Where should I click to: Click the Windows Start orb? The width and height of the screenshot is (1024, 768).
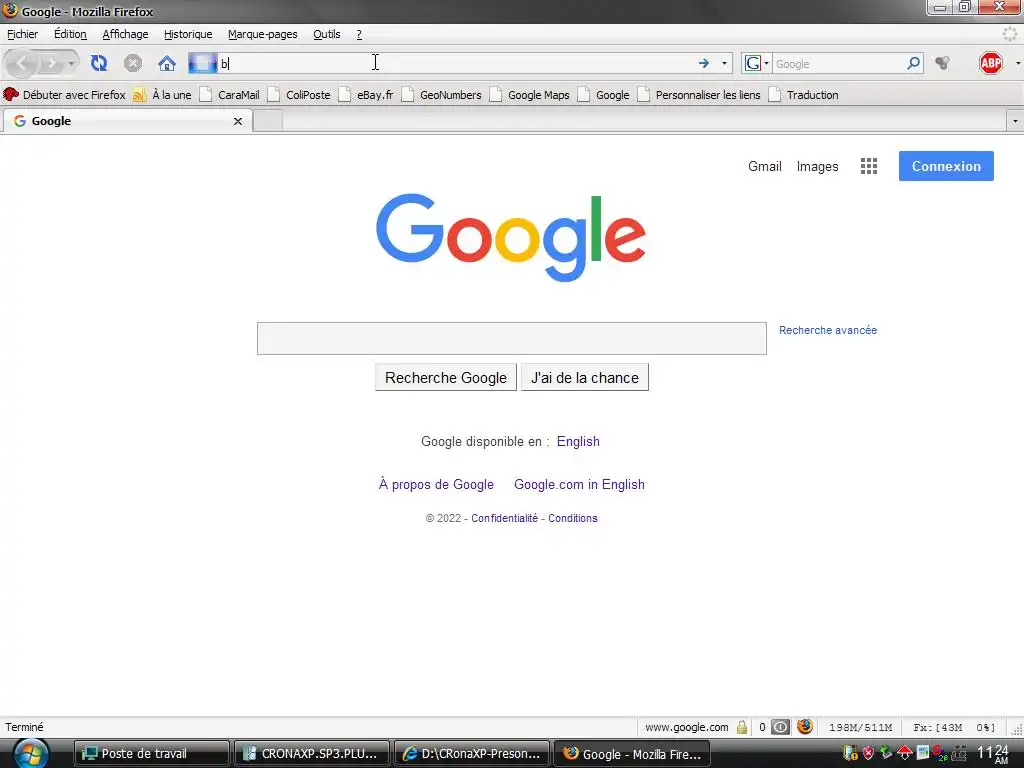[31, 753]
